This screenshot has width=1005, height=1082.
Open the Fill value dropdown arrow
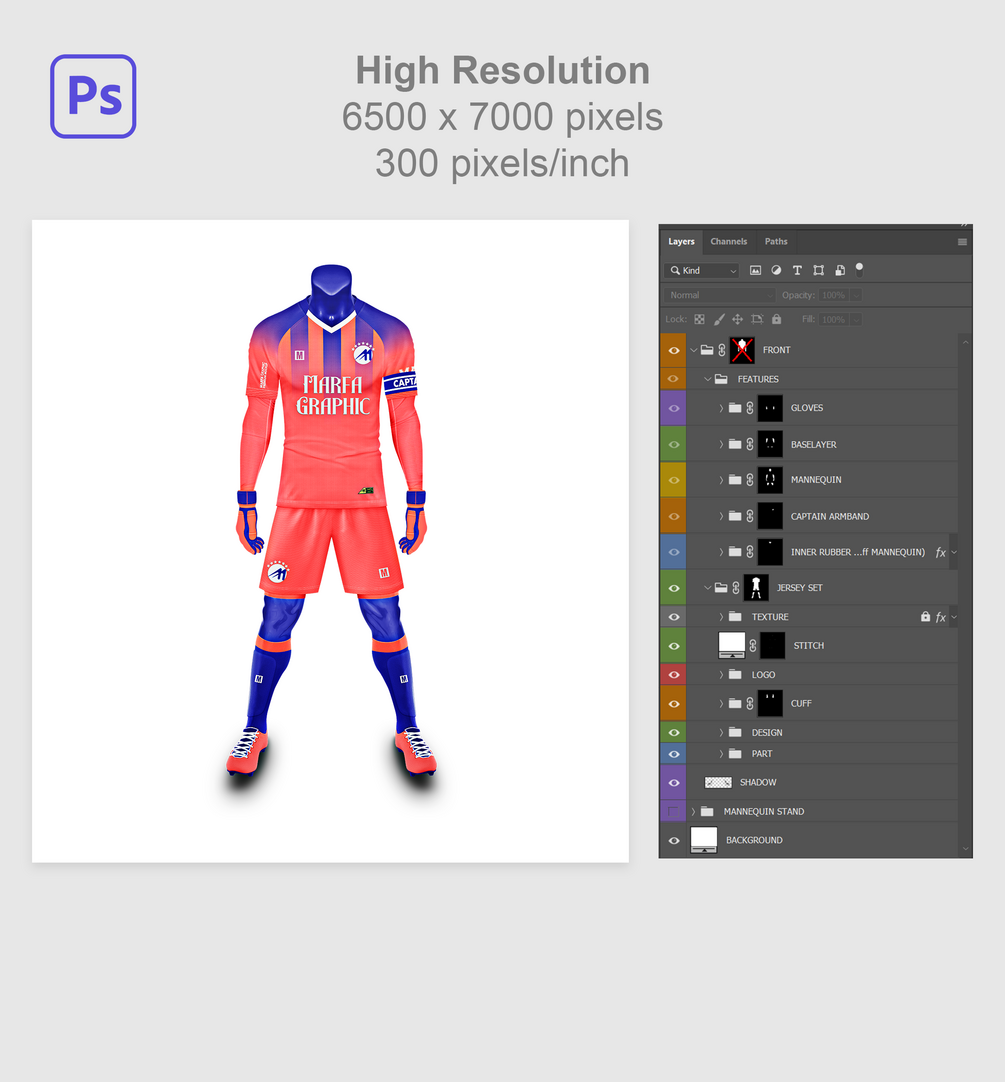tap(857, 319)
